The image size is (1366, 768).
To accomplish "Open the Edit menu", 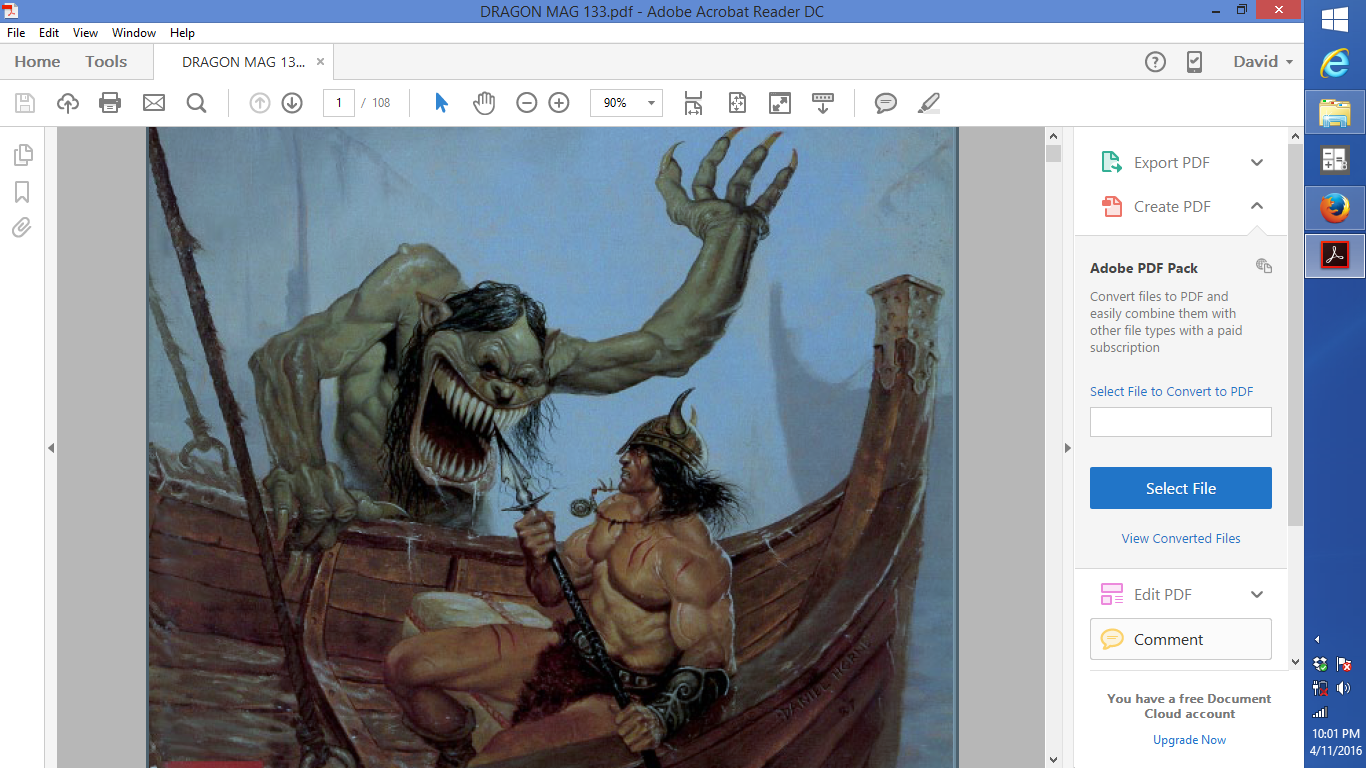I will click(x=48, y=33).
